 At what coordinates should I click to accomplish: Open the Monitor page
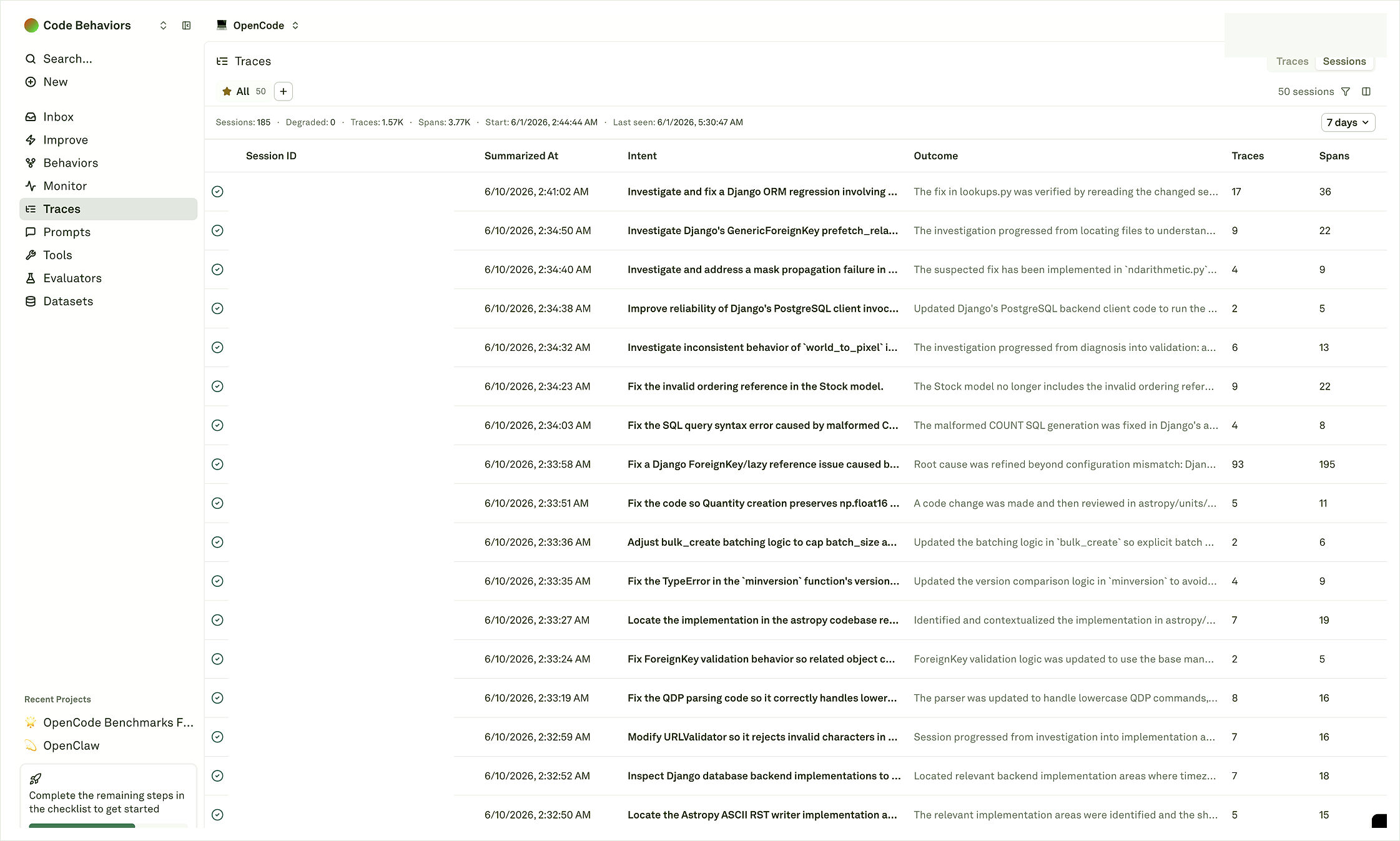click(x=108, y=186)
